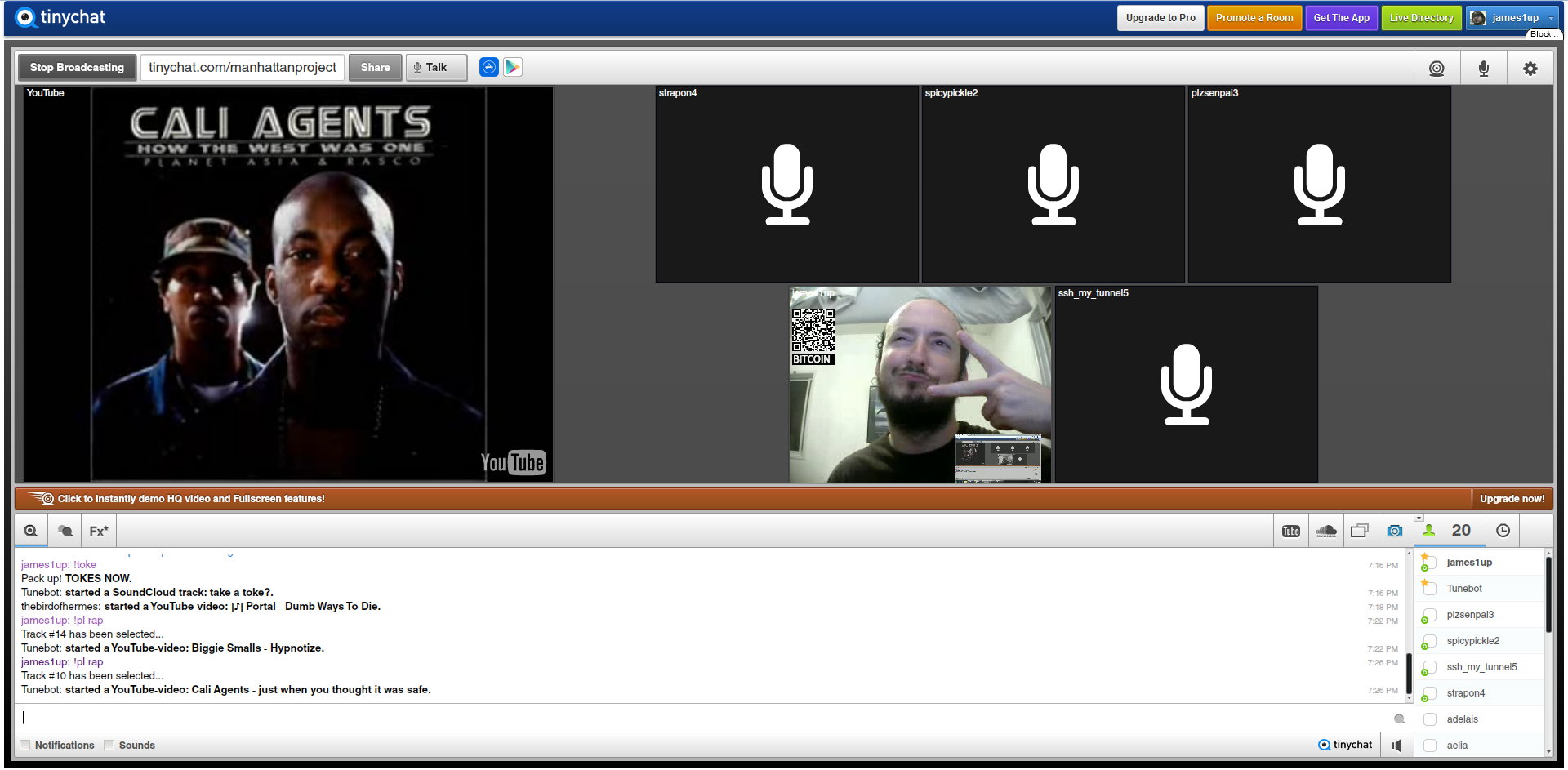
Task: Select the camera snapshot tool
Action: tap(1395, 530)
